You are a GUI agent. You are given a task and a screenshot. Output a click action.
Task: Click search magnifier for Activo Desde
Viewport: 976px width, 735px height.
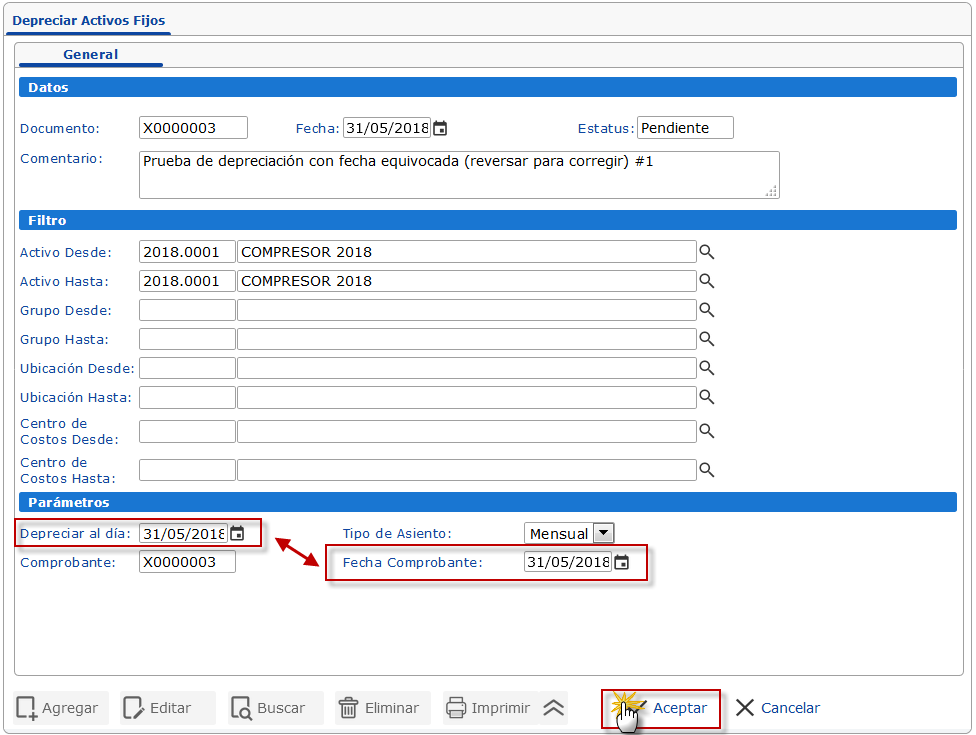(x=707, y=252)
